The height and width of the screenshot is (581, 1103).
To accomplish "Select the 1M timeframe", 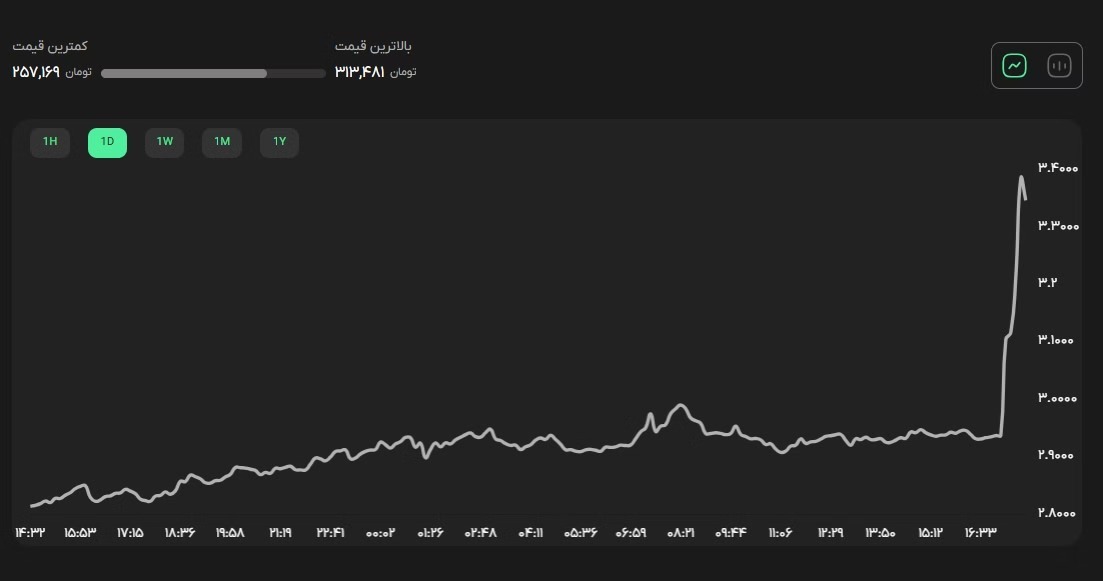I will pos(222,142).
